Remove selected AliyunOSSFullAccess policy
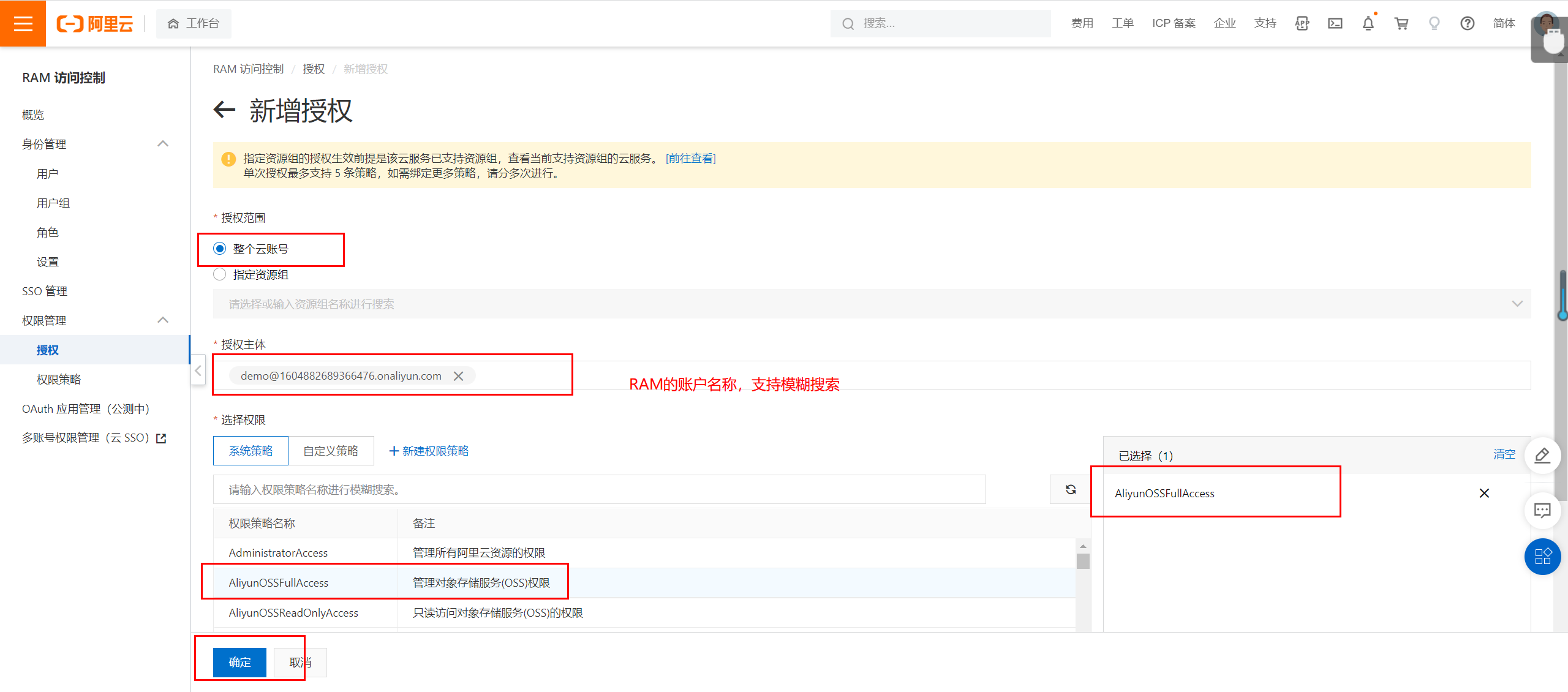Image resolution: width=1568 pixels, height=692 pixels. [x=1484, y=493]
